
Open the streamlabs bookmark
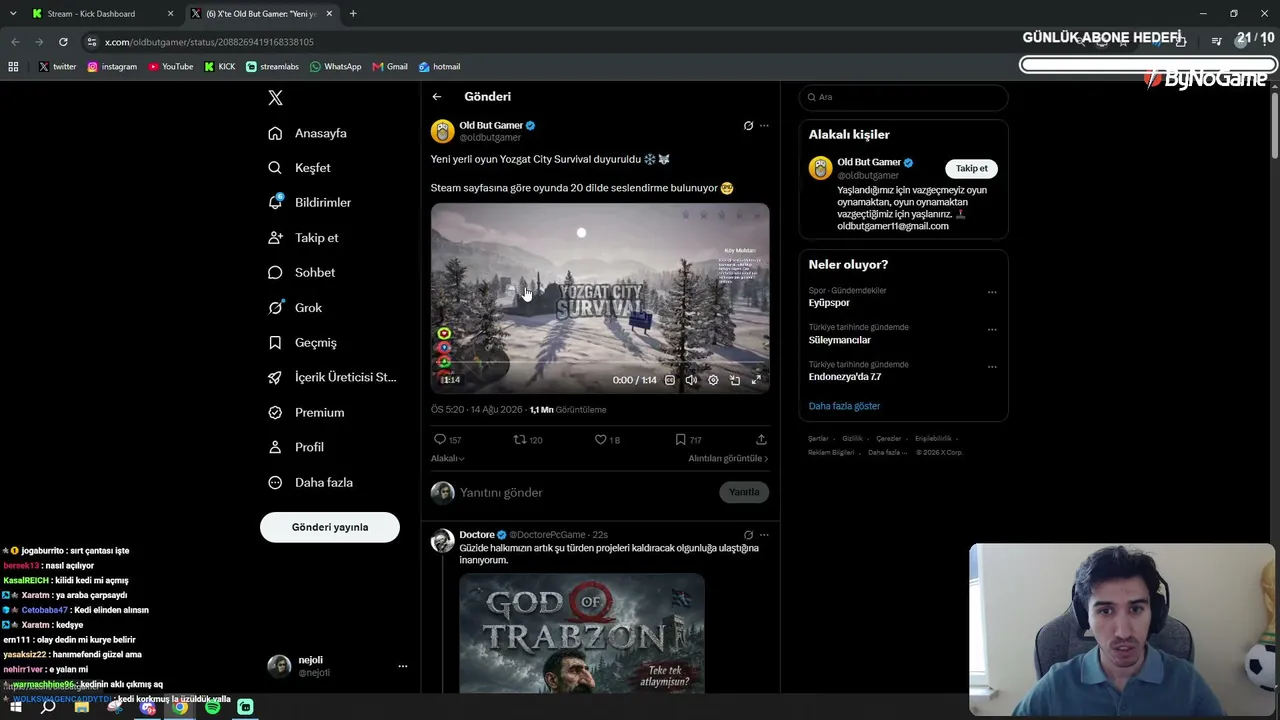[272, 67]
